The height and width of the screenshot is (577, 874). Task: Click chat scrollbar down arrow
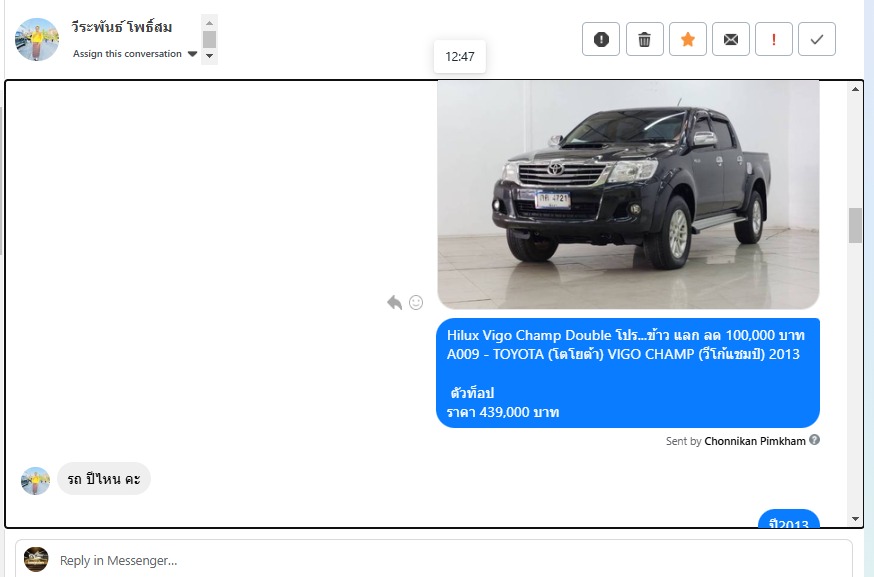tap(855, 518)
